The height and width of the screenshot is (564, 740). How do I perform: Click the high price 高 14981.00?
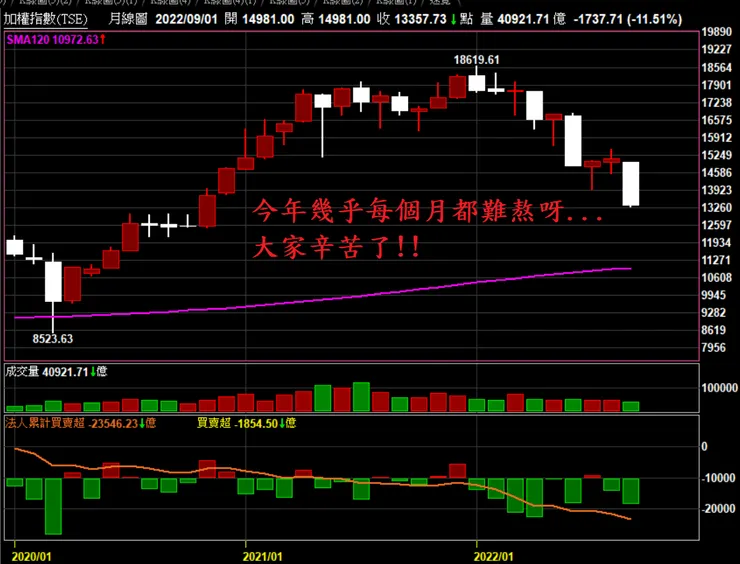click(x=336, y=19)
